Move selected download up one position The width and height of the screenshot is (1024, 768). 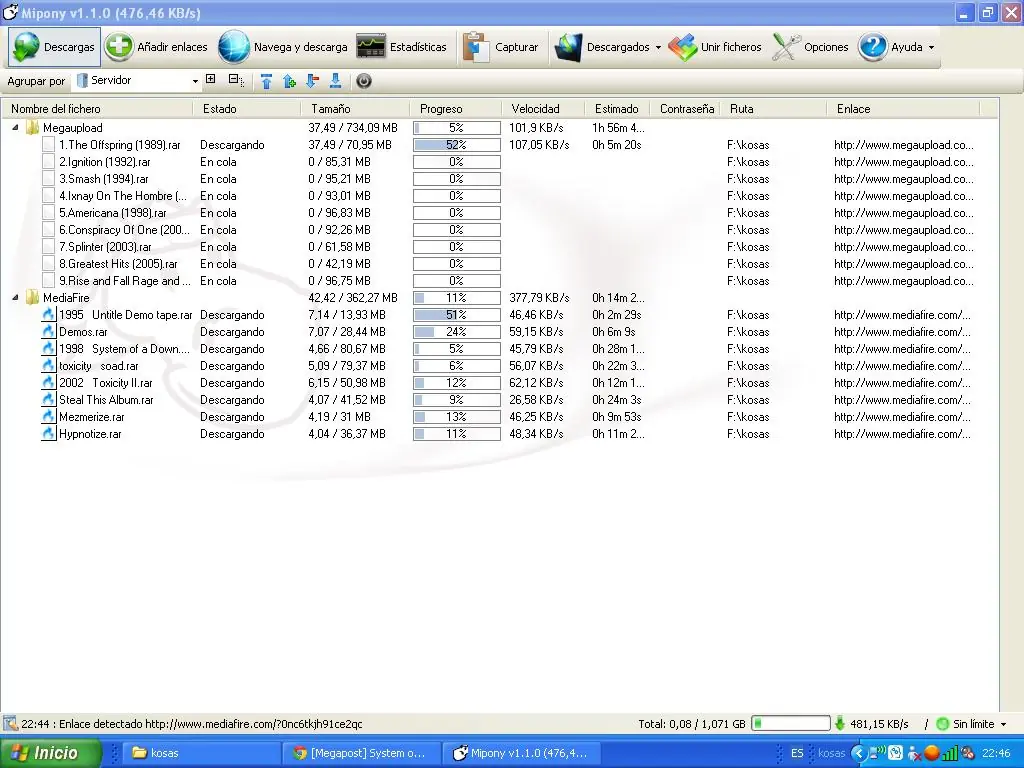coord(289,81)
